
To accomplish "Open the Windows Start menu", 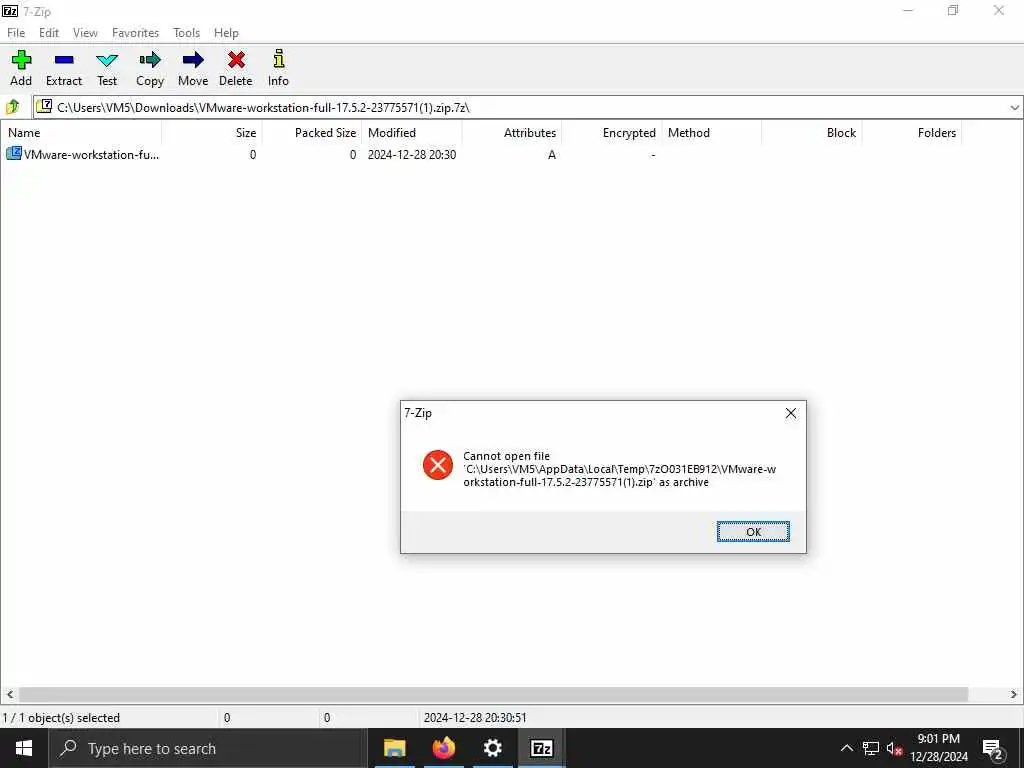I will [24, 748].
